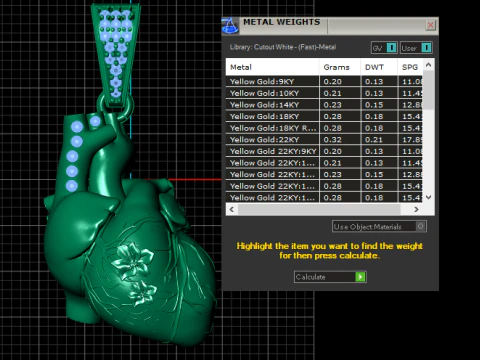Click the horizontal scroll-left arrow
This screenshot has width=480, height=360.
[x=232, y=209]
